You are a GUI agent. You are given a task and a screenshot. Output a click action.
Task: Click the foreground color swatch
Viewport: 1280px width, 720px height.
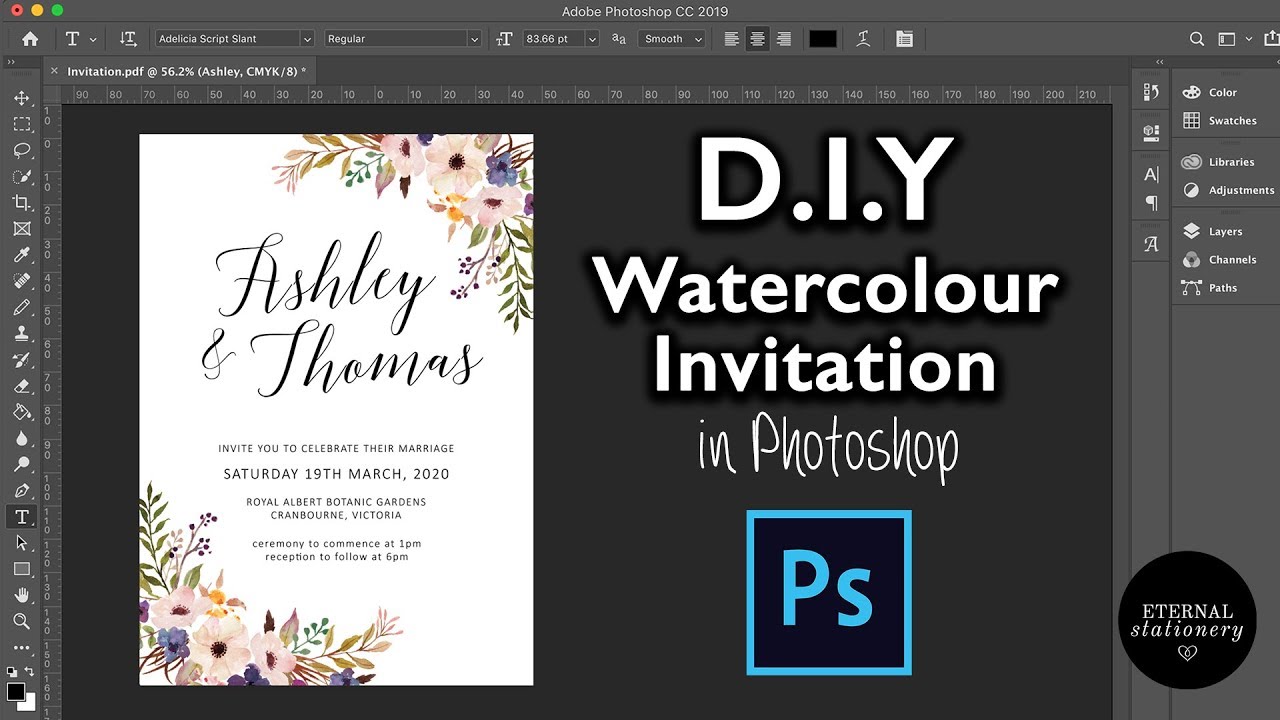(16, 691)
